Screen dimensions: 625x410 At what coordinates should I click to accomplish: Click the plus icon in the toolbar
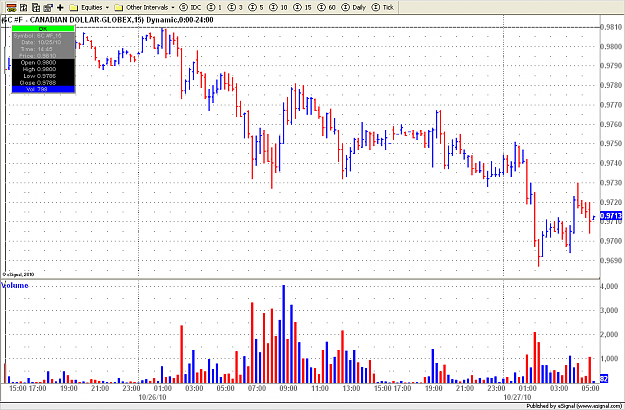(x=61, y=7)
